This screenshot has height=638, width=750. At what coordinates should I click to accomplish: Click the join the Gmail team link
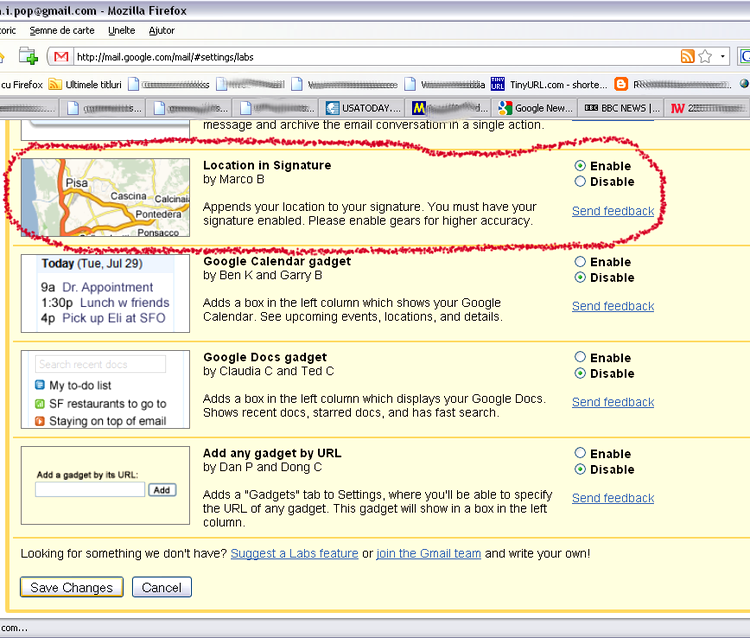[428, 553]
